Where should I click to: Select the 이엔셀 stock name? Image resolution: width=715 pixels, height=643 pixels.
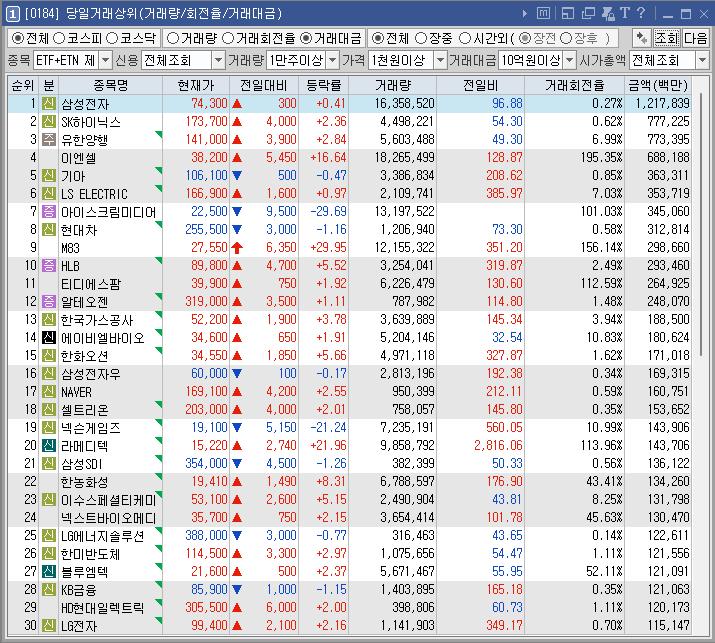(x=78, y=158)
